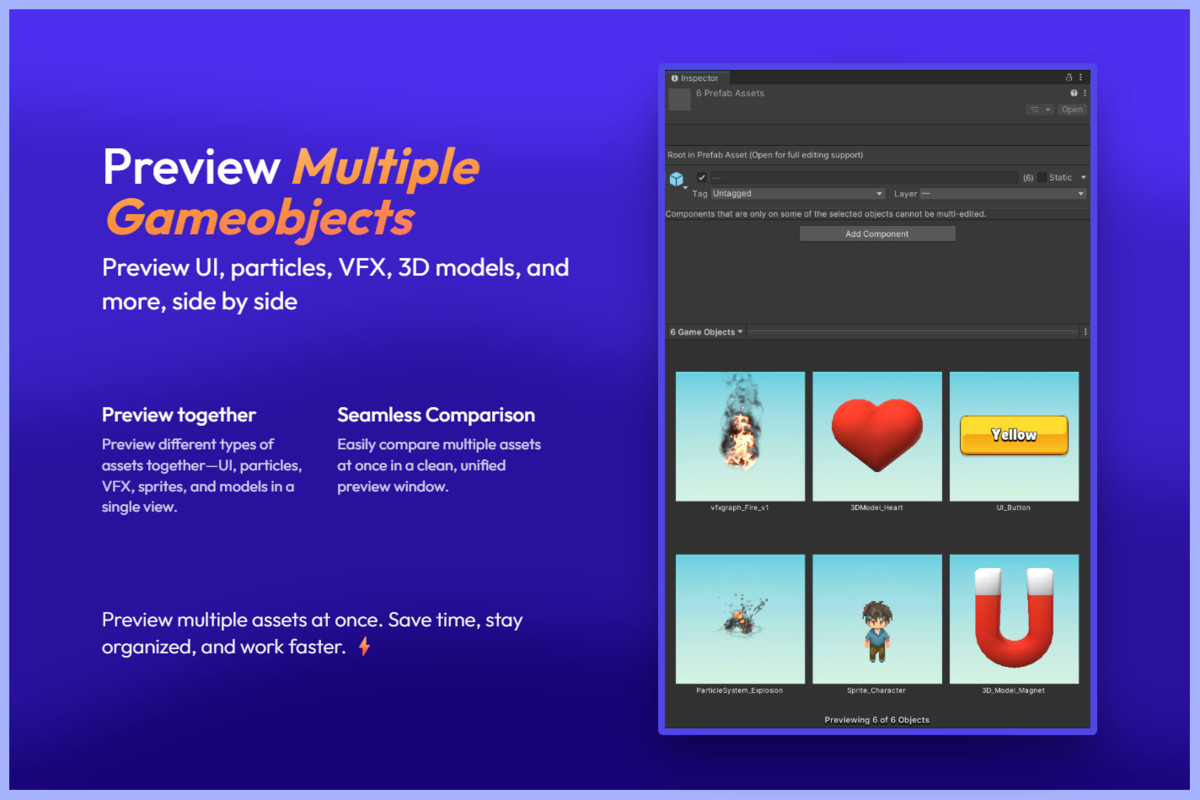This screenshot has width=1200, height=800.
Task: Open the Layer dropdown
Action: point(1001,193)
